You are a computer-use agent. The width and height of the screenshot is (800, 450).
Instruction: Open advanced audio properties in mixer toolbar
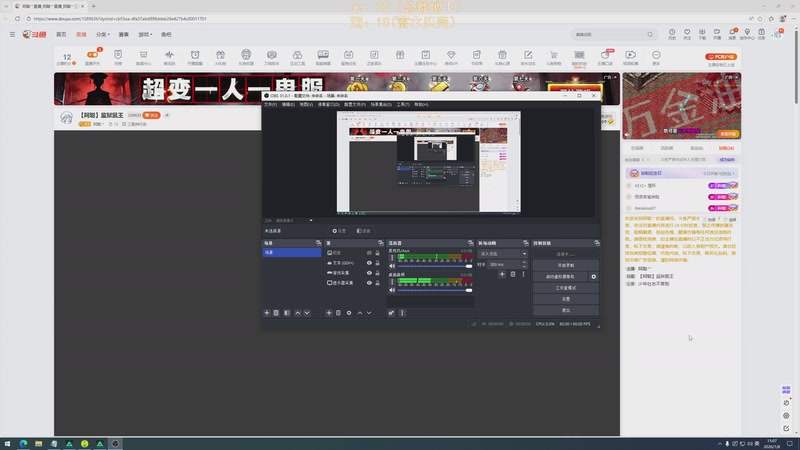tap(391, 313)
